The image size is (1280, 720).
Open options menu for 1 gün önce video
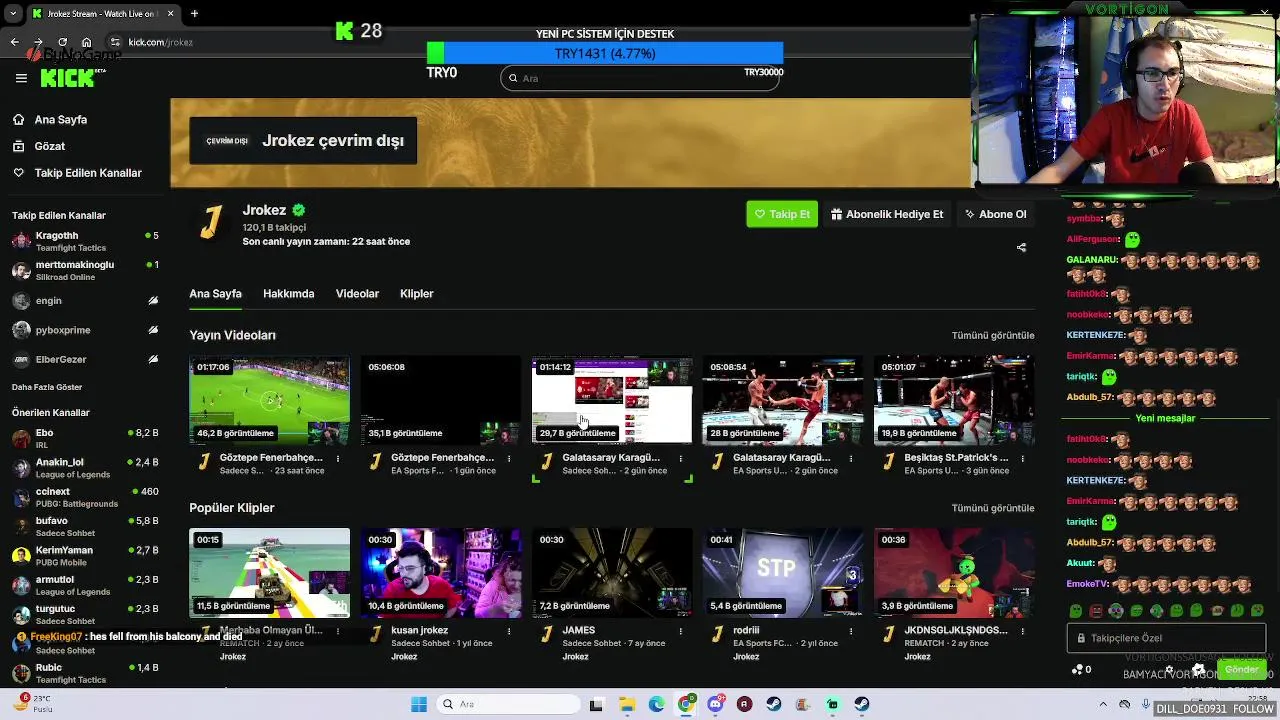[509, 459]
